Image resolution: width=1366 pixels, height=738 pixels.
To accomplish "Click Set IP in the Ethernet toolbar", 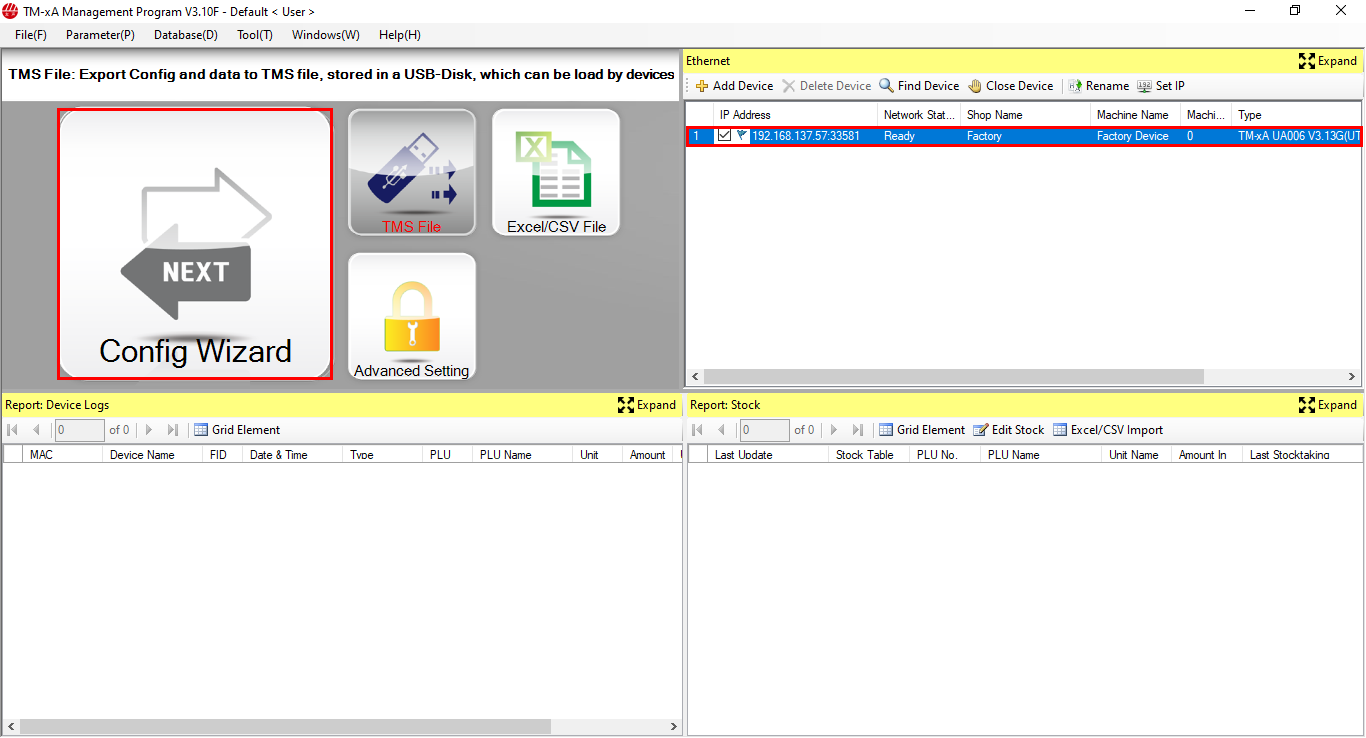I will pyautogui.click(x=1161, y=86).
